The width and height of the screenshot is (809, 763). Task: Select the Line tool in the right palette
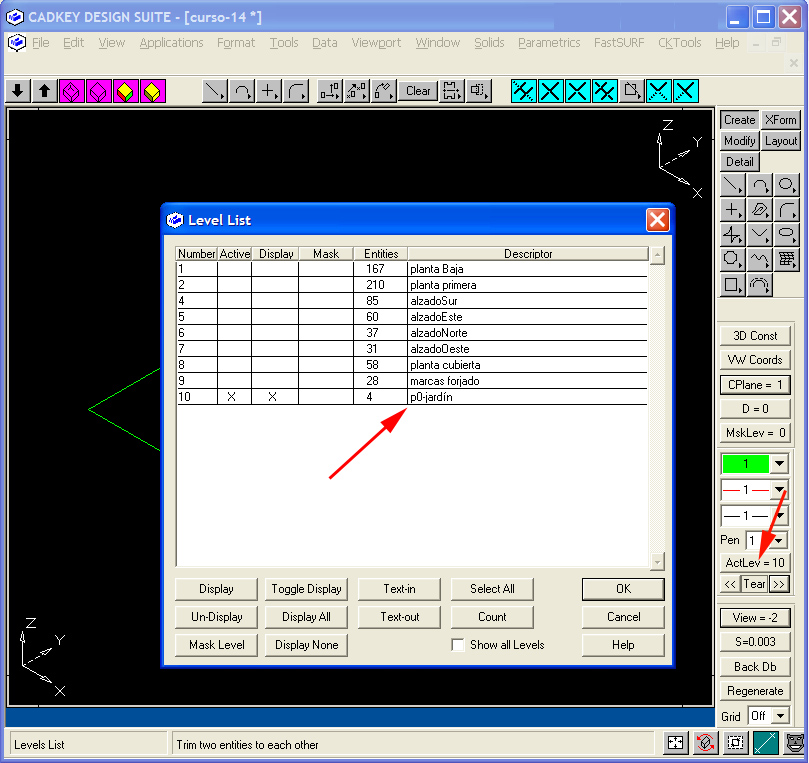[733, 185]
